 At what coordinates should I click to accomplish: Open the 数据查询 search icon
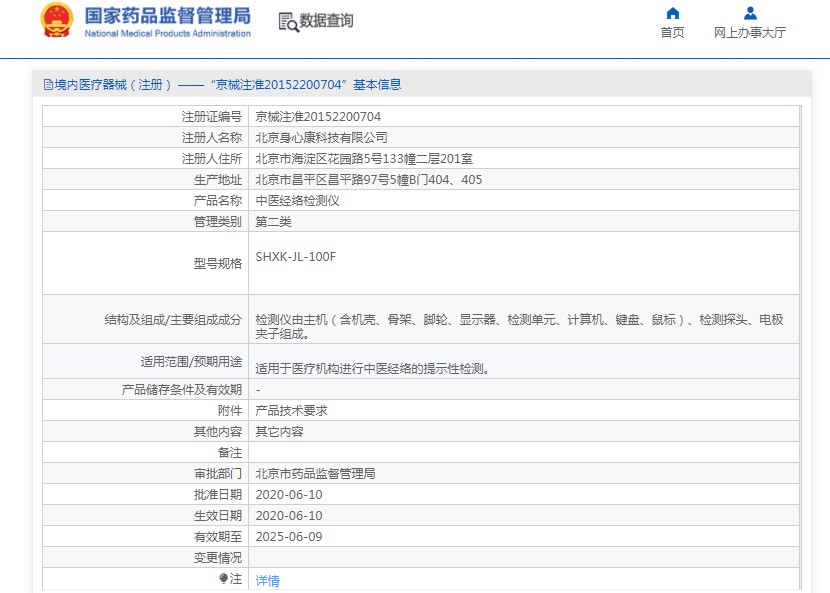point(288,22)
